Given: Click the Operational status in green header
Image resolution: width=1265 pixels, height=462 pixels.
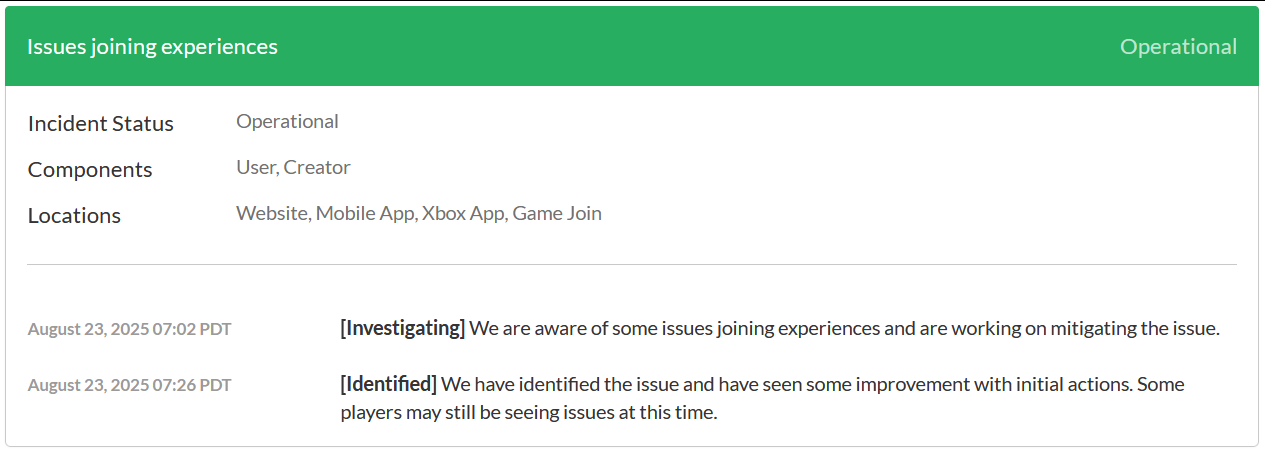Looking at the screenshot, I should (1178, 47).
